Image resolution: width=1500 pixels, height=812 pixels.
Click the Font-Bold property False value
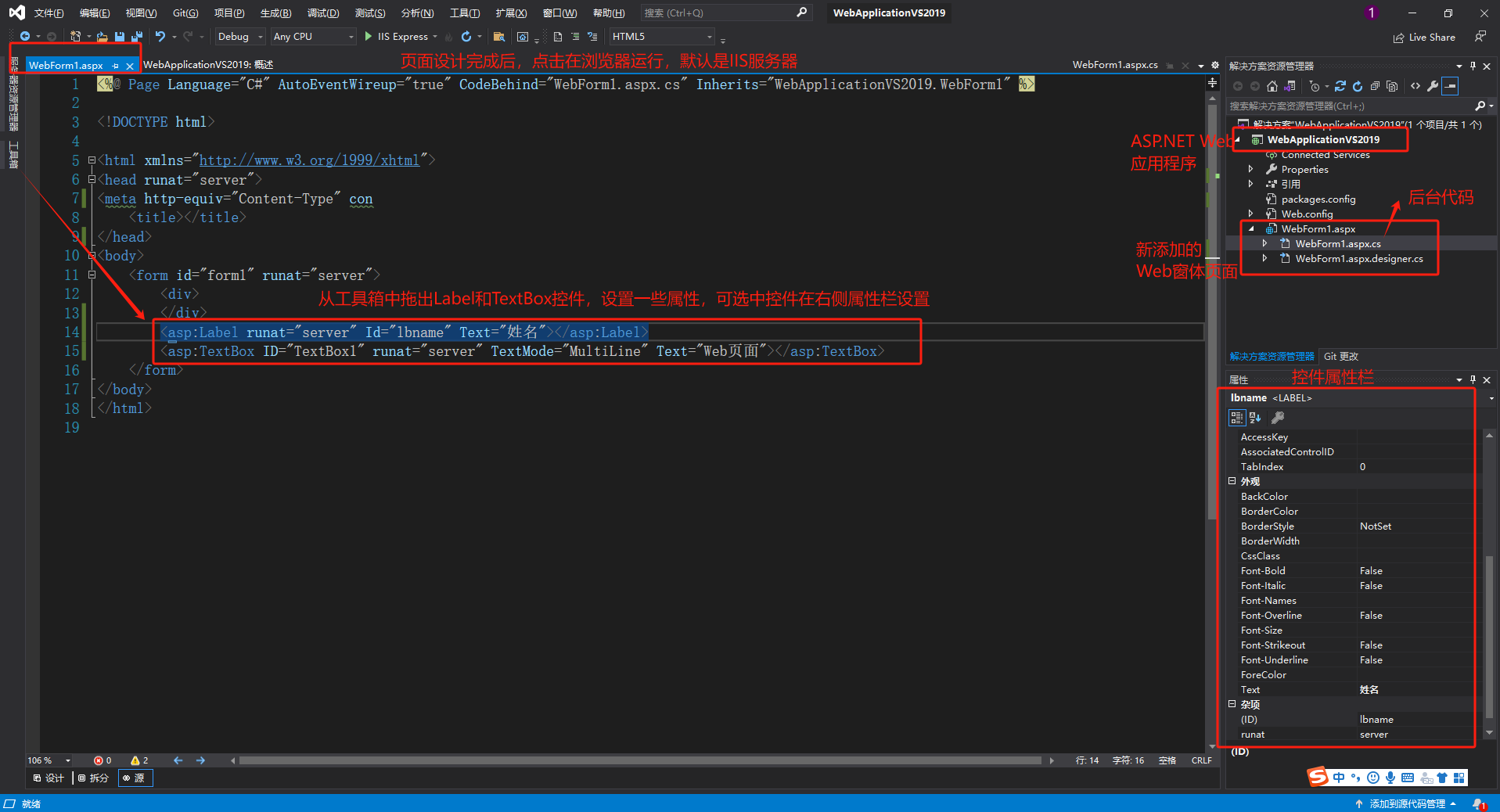(1371, 571)
